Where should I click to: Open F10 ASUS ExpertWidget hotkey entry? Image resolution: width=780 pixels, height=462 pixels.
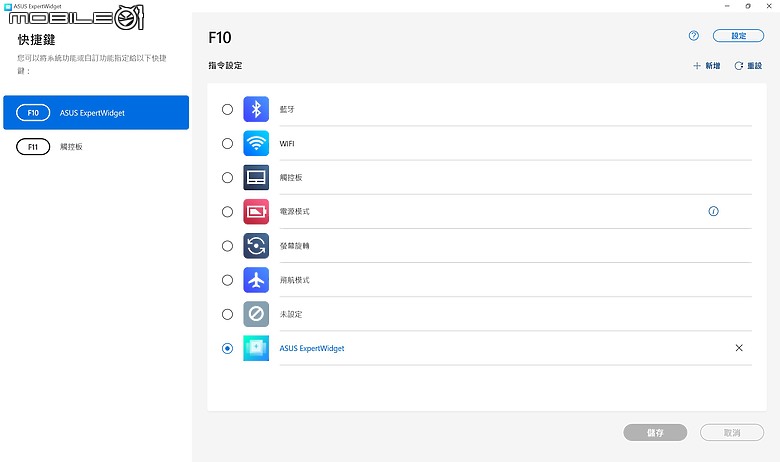click(96, 112)
